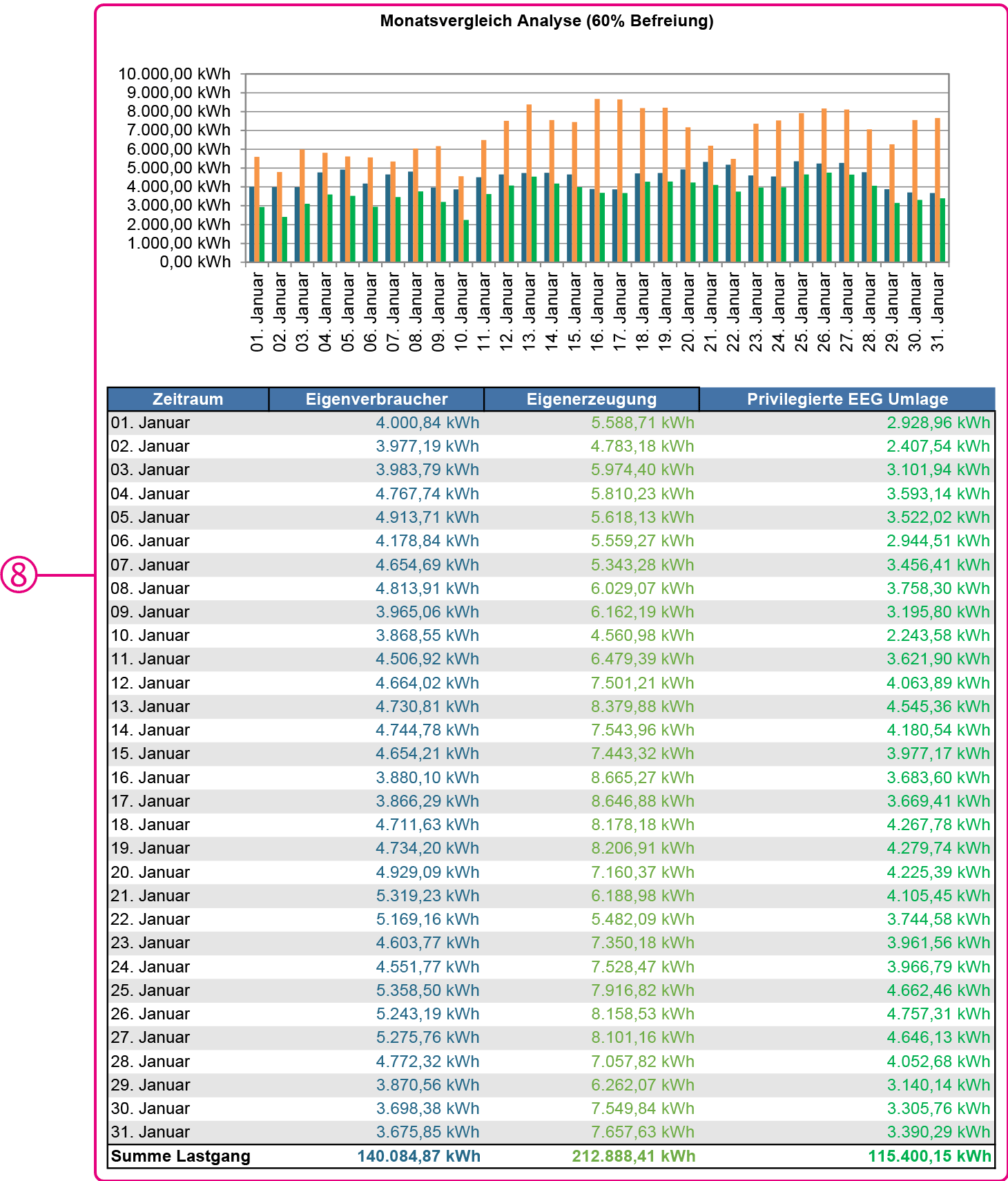Click the chart title "Monatsvergleich Analyse"
The width and height of the screenshot is (1008, 1181).
(546, 21)
